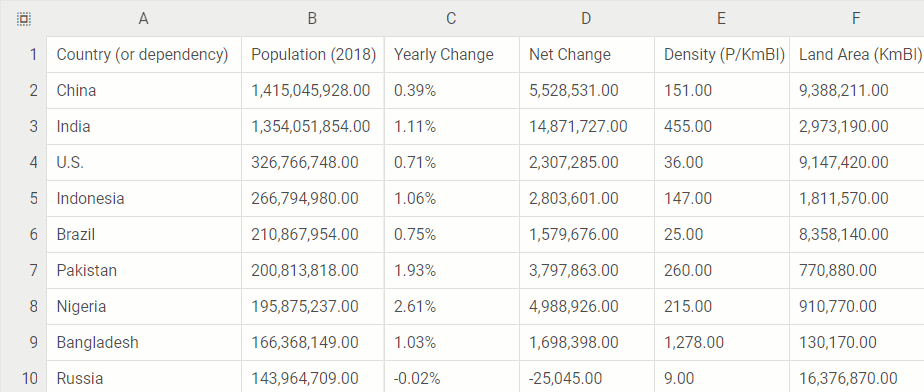Click yearly change -0.02% cell
924x392 pixels.
pos(451,377)
